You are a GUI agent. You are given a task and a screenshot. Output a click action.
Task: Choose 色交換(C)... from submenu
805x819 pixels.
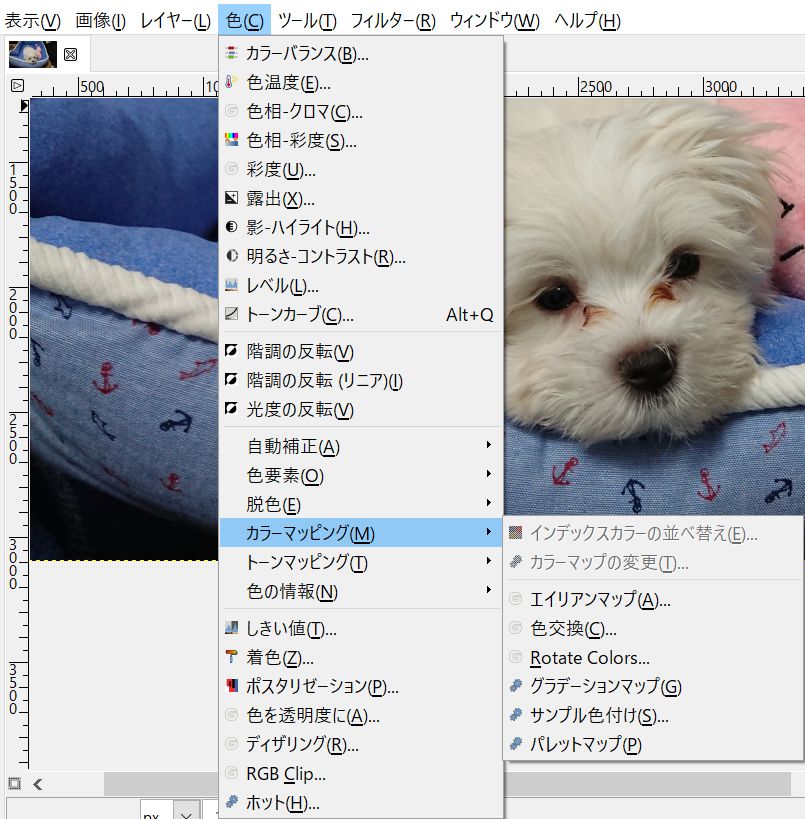pos(653,628)
